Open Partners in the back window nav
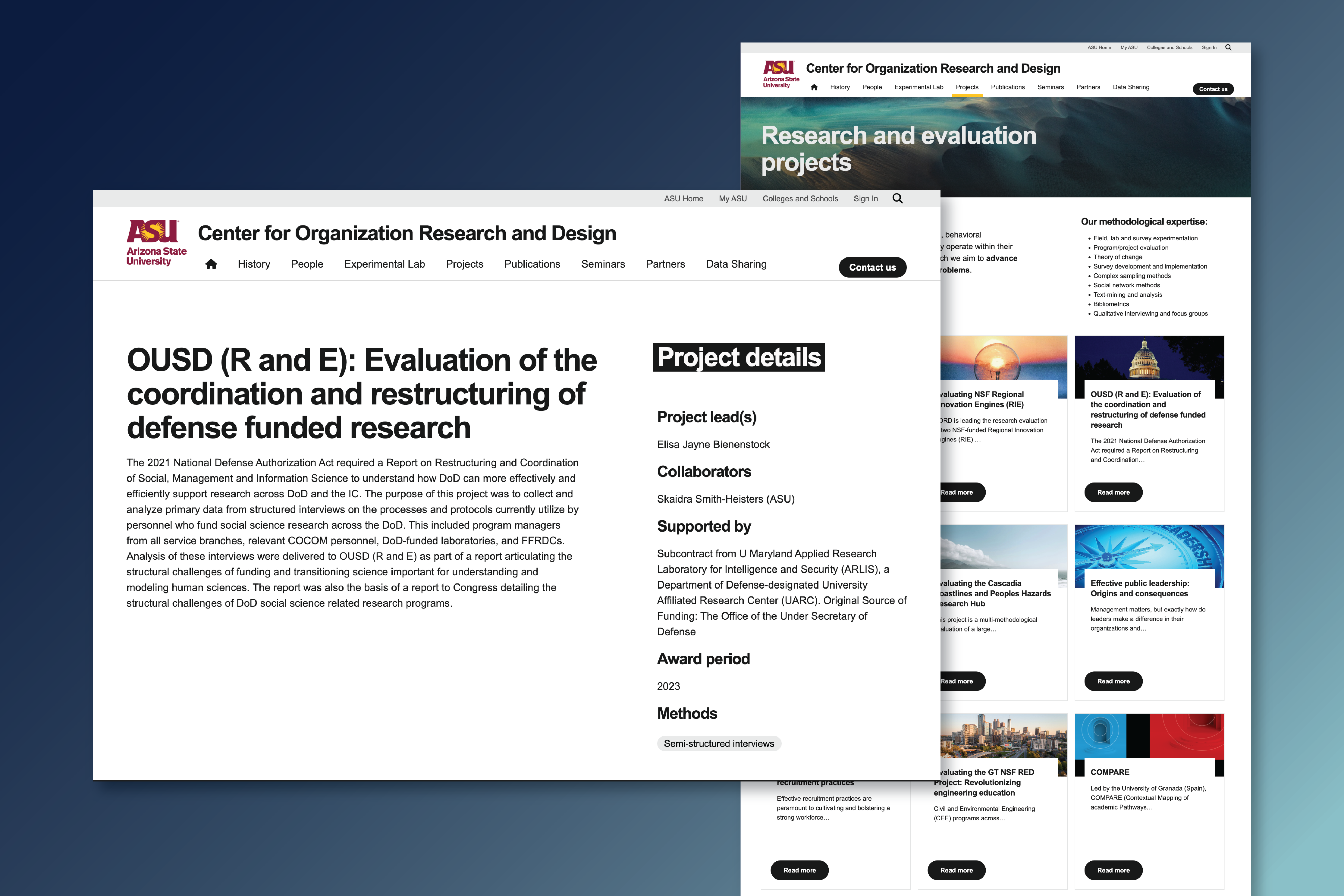The width and height of the screenshot is (1344, 896). point(1088,87)
